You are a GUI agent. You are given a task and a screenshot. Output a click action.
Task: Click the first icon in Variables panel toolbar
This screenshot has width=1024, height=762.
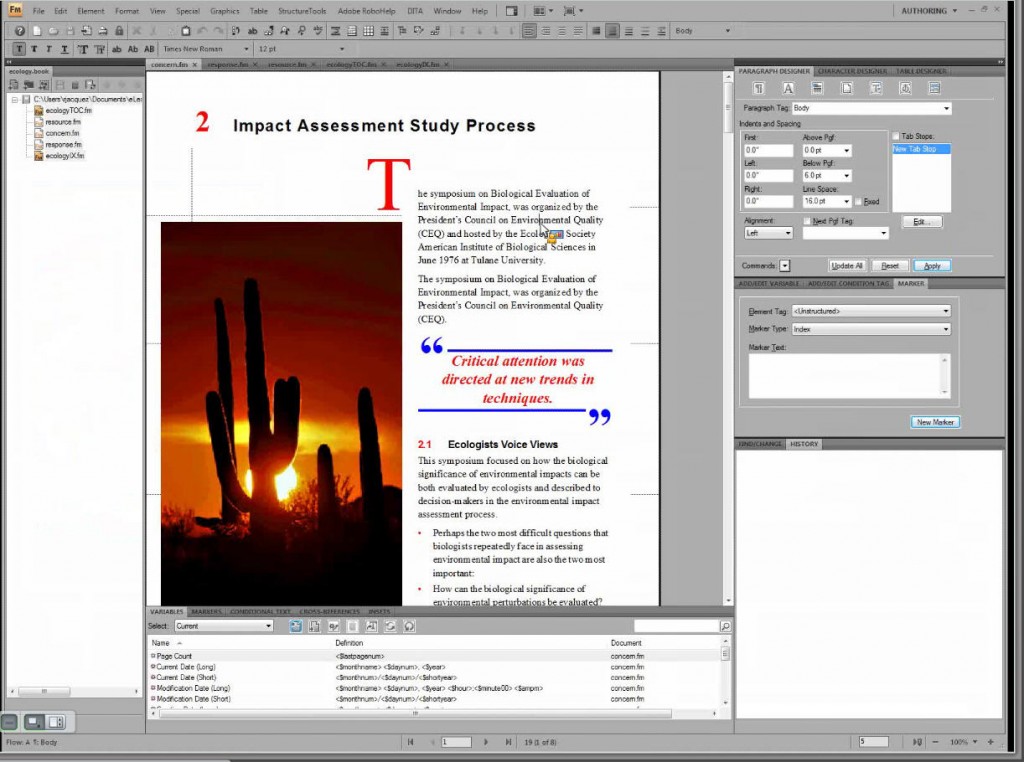[x=295, y=626]
